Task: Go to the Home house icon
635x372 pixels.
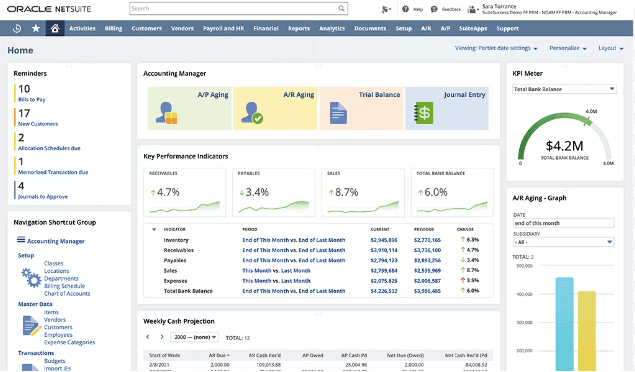Action: [x=55, y=28]
